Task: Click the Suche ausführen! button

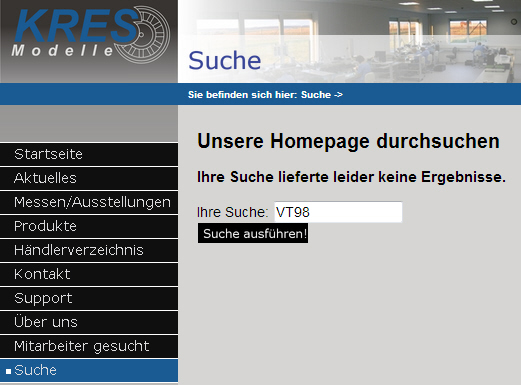Action: [x=253, y=233]
